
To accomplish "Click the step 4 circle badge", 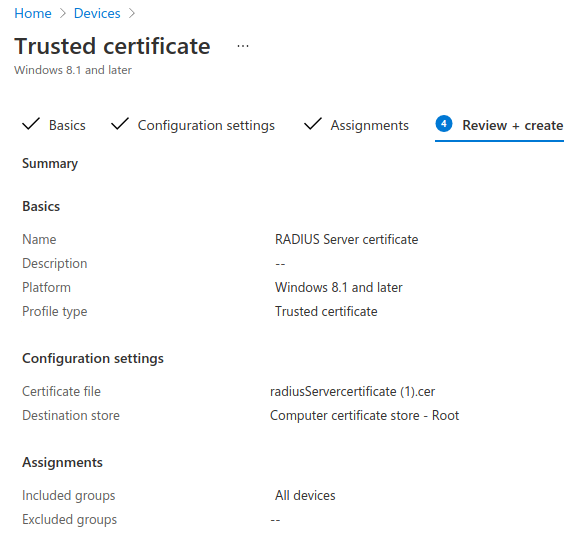I will point(444,124).
